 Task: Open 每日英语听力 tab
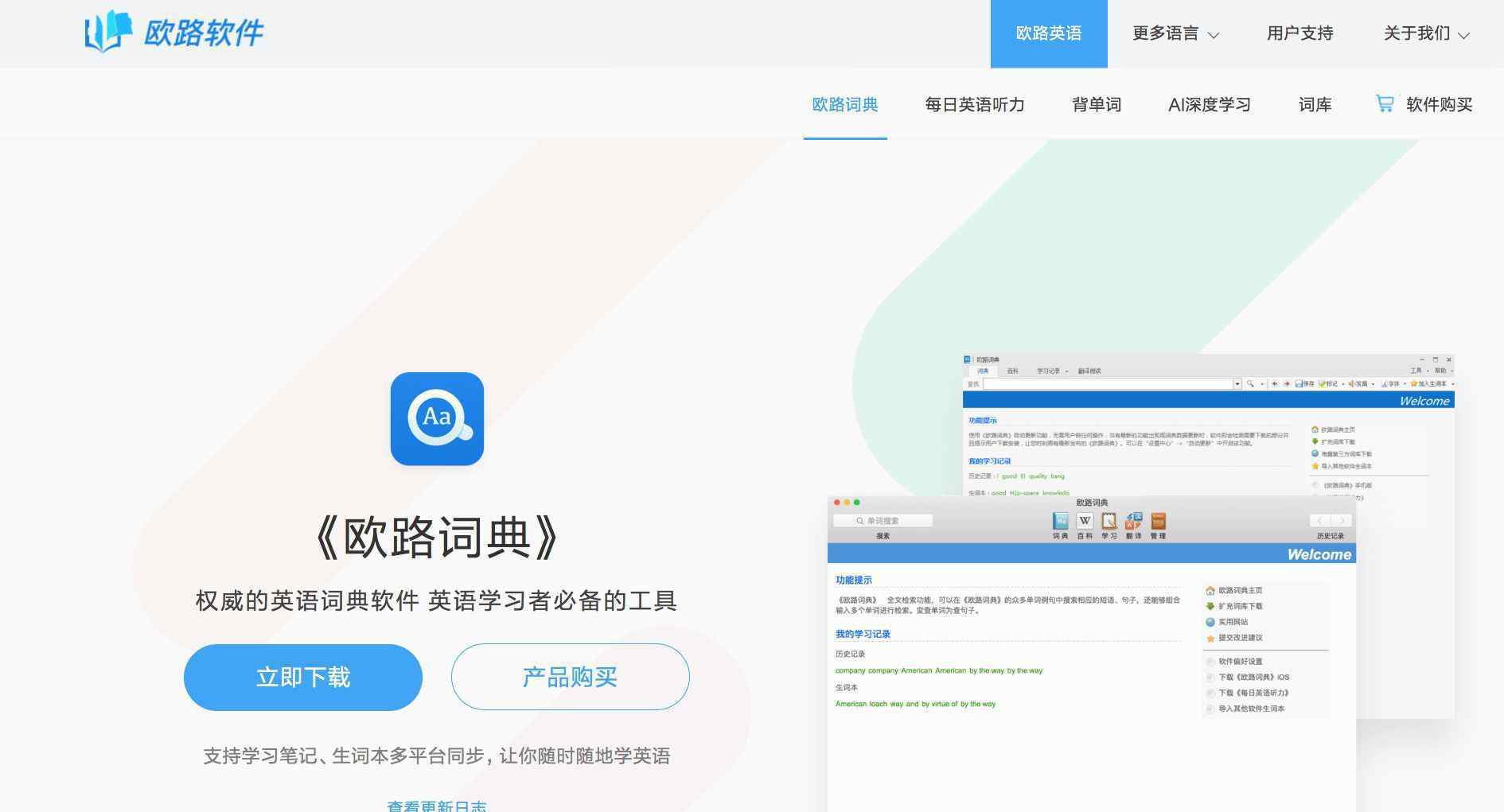(975, 104)
